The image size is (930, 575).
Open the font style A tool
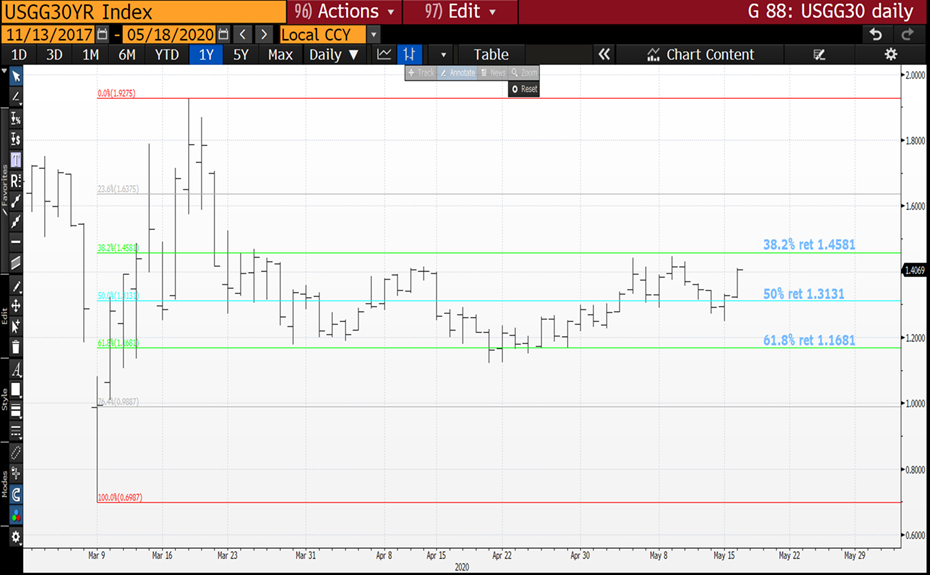[x=16, y=370]
